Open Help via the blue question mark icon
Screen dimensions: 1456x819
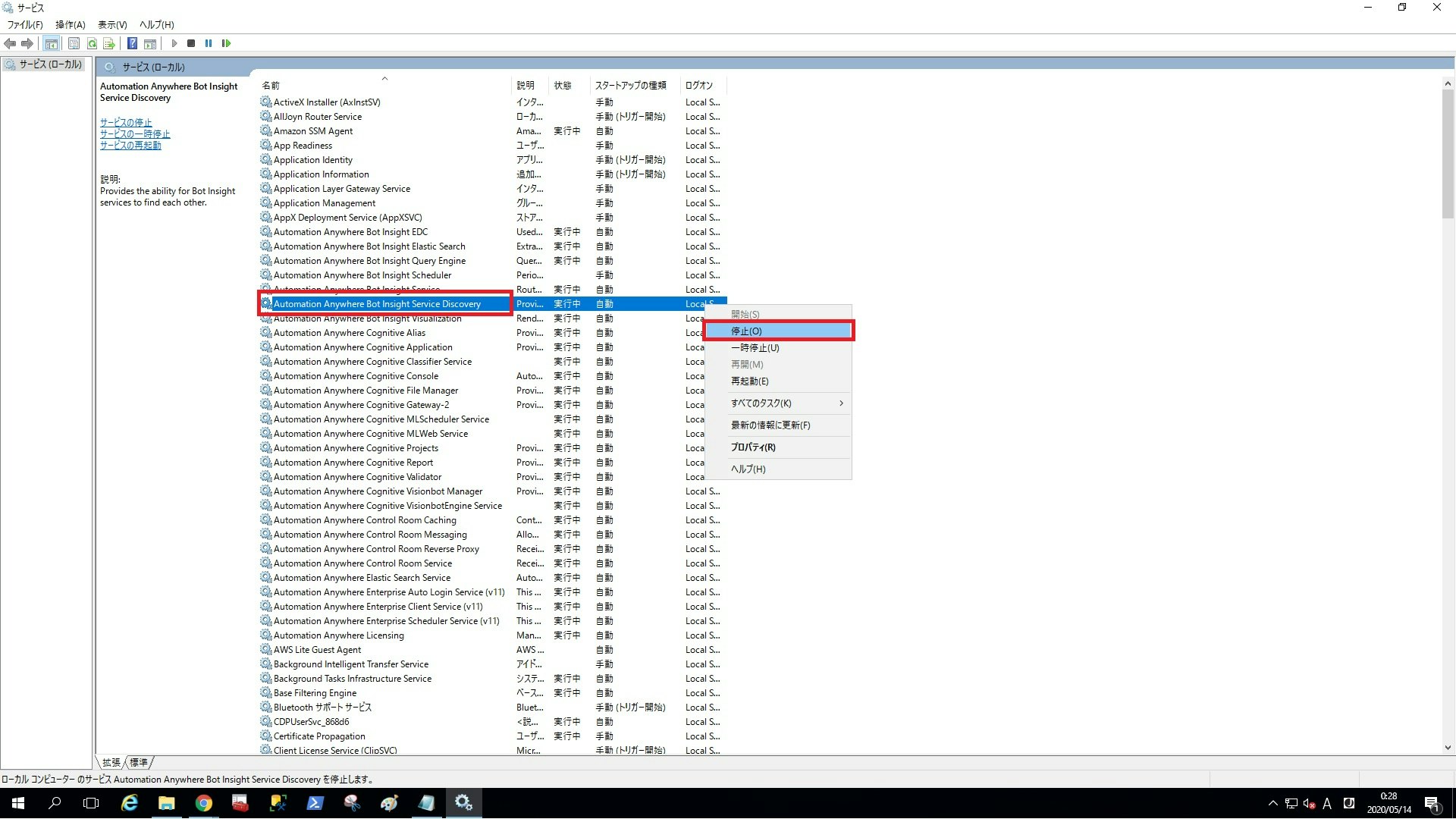point(132,43)
